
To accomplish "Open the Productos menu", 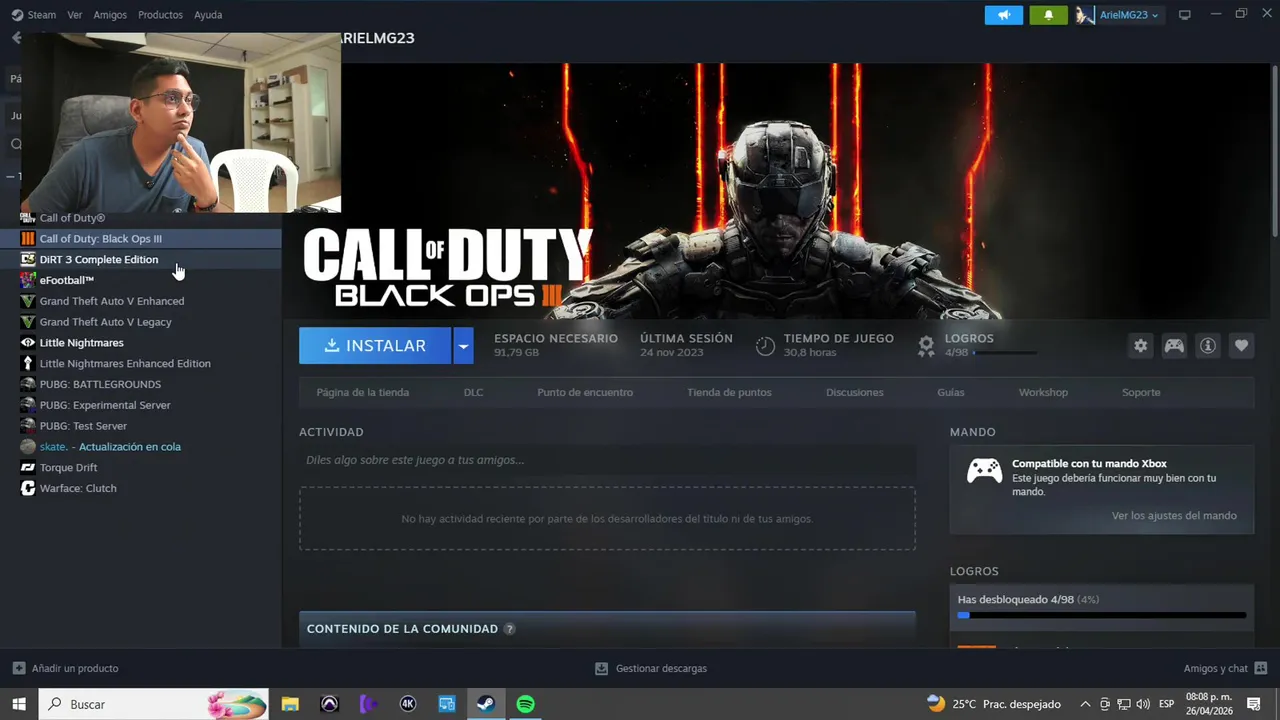I will tap(160, 15).
